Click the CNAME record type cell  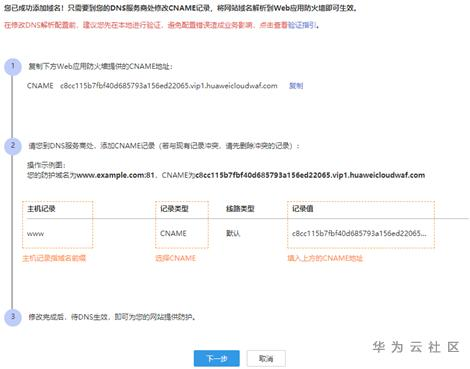coord(173,233)
